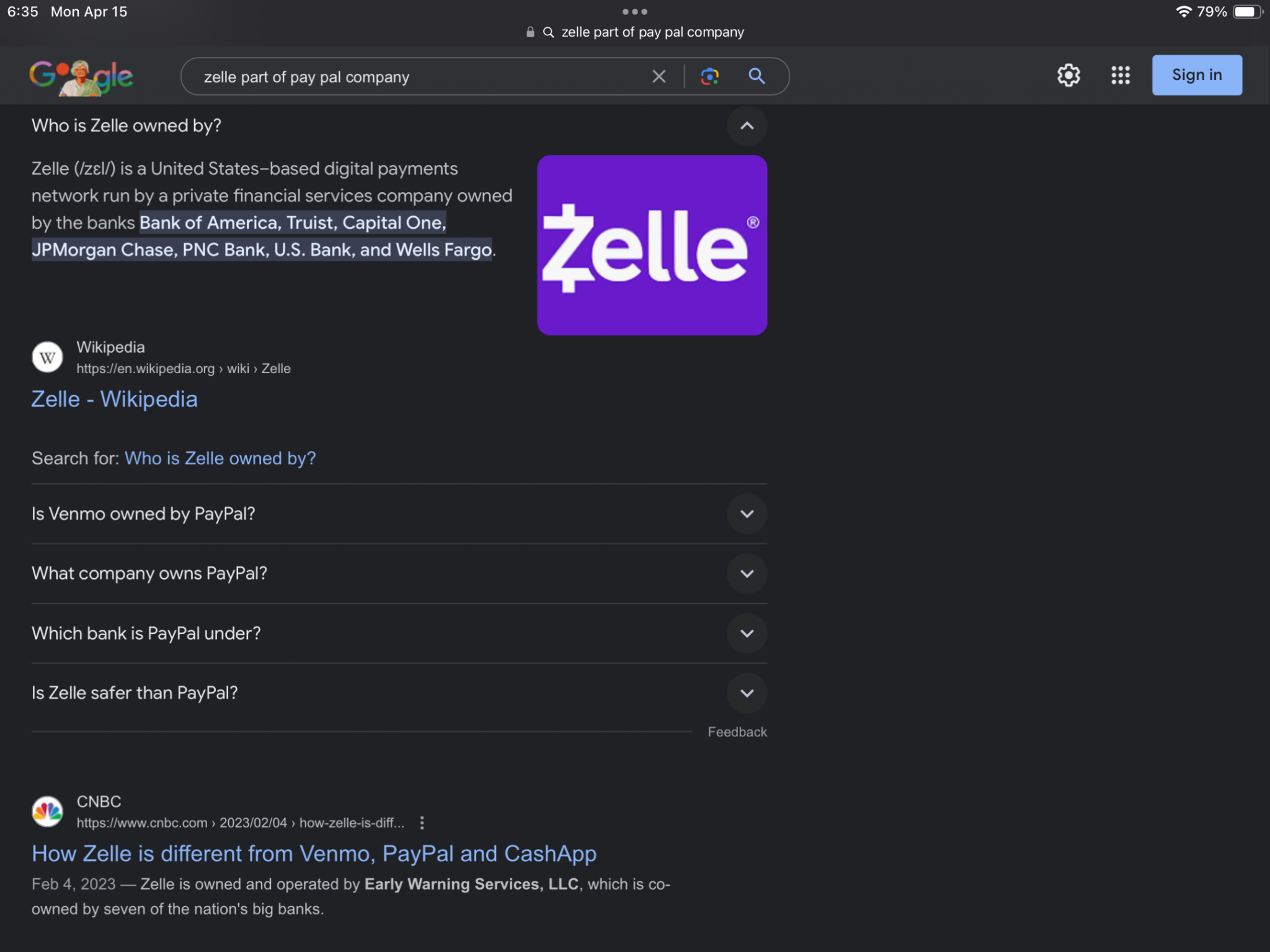Click the Google doodle logo
1270x952 pixels.
pos(81,77)
